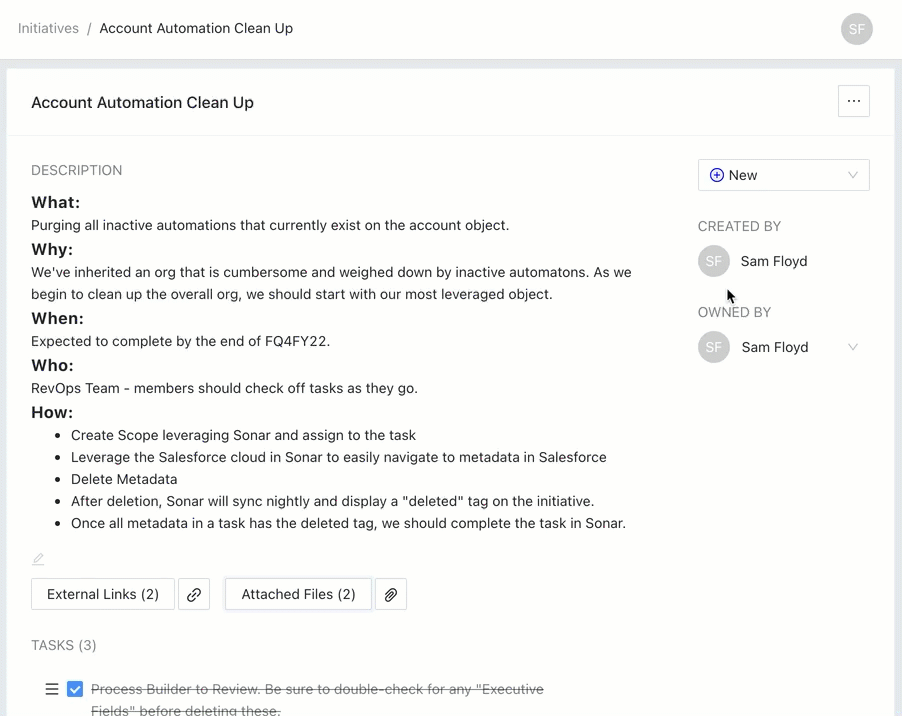
Task: Click the plus circle icon in status box
Action: pyautogui.click(x=716, y=175)
